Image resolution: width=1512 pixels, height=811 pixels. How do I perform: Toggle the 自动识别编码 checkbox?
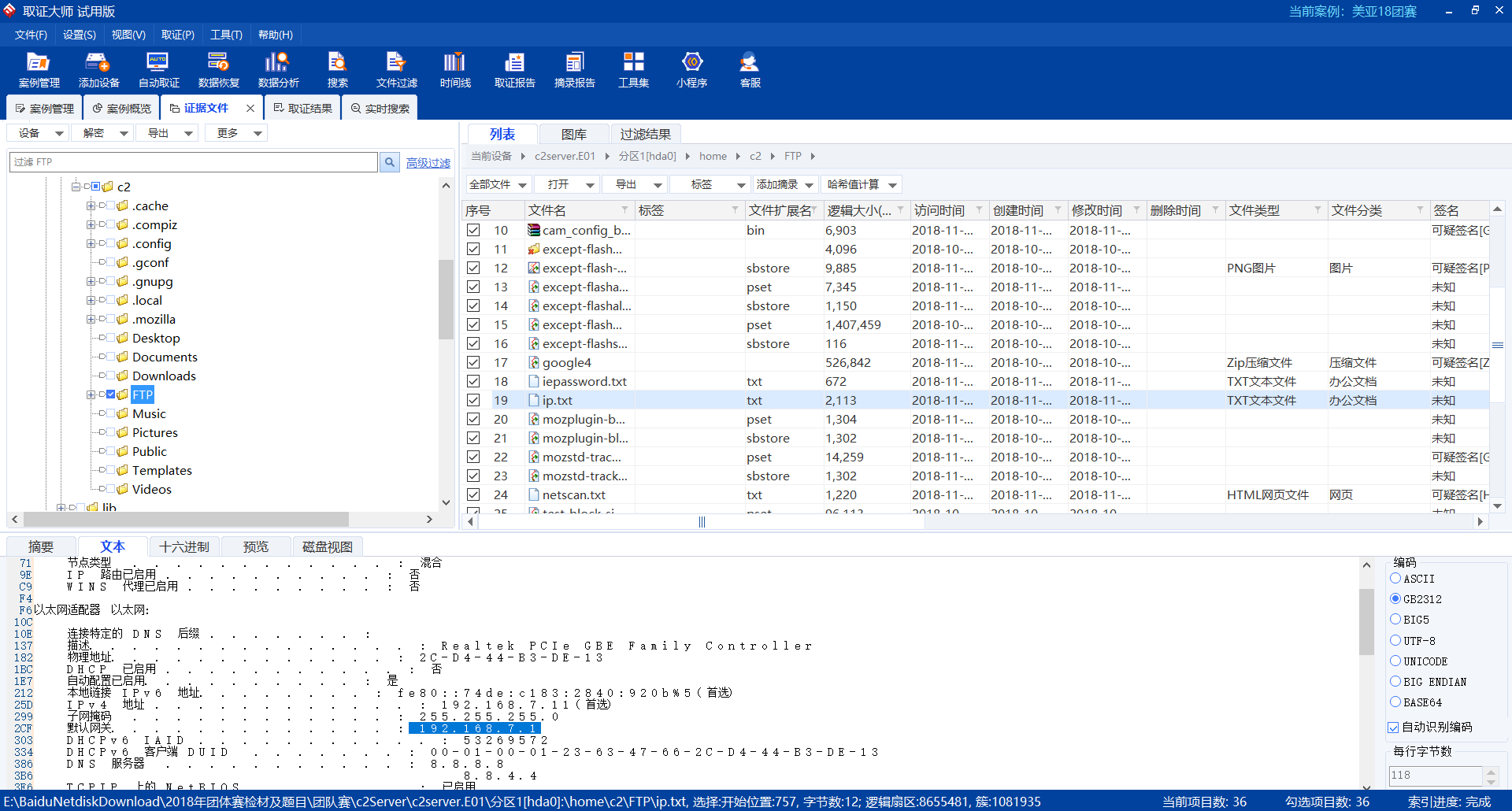click(x=1393, y=728)
